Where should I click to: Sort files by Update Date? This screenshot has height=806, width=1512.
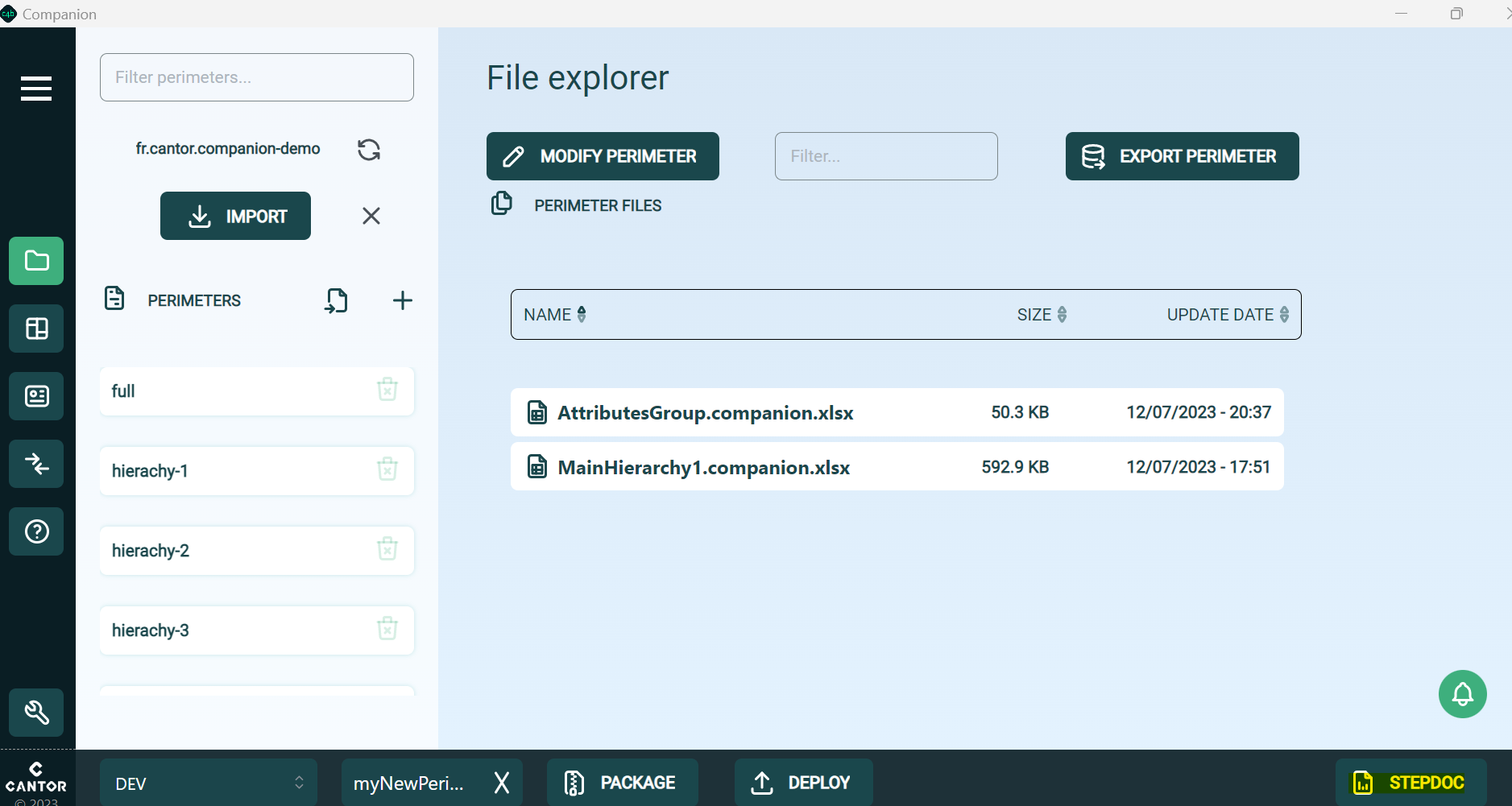point(1228,314)
